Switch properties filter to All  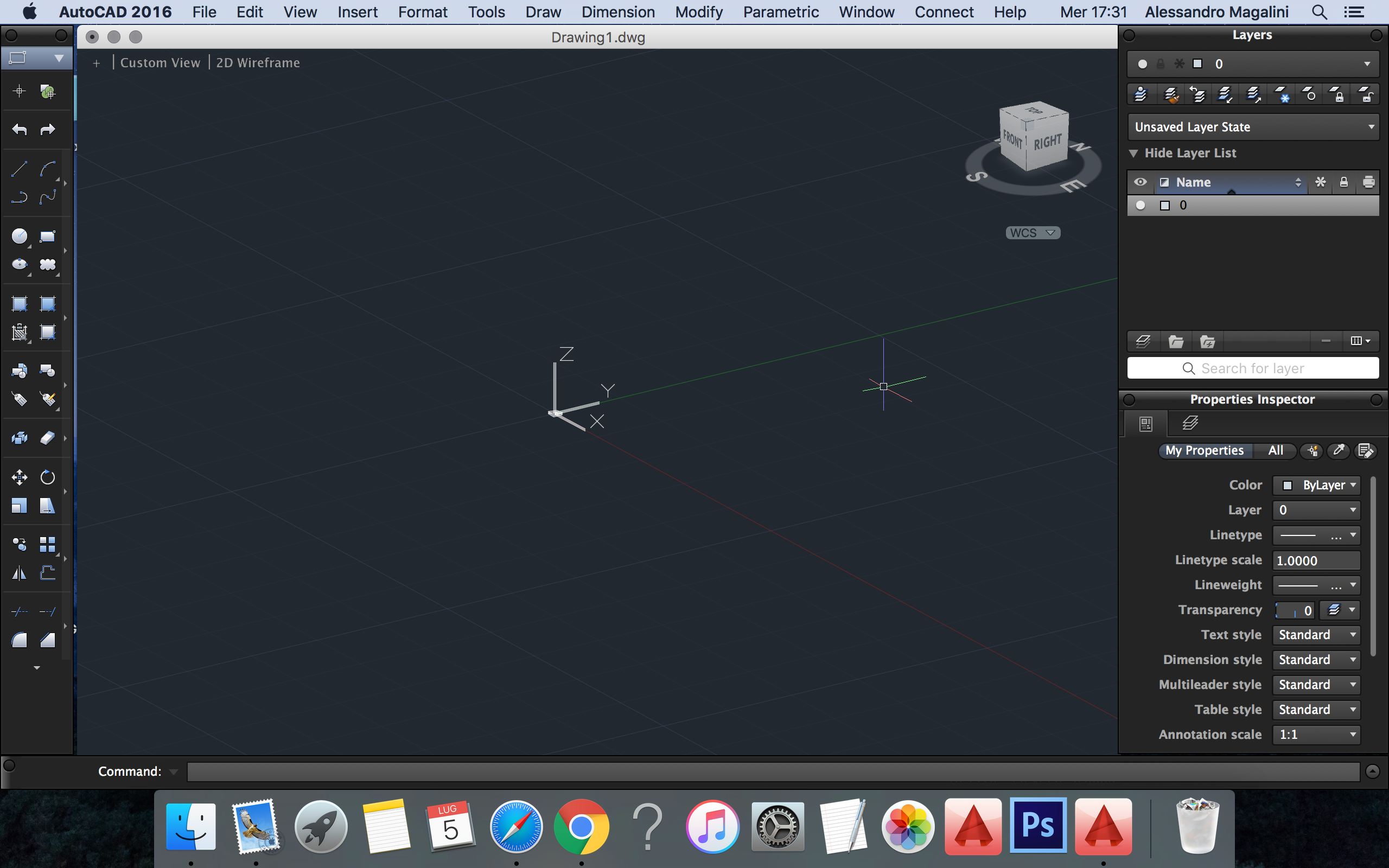tap(1276, 451)
